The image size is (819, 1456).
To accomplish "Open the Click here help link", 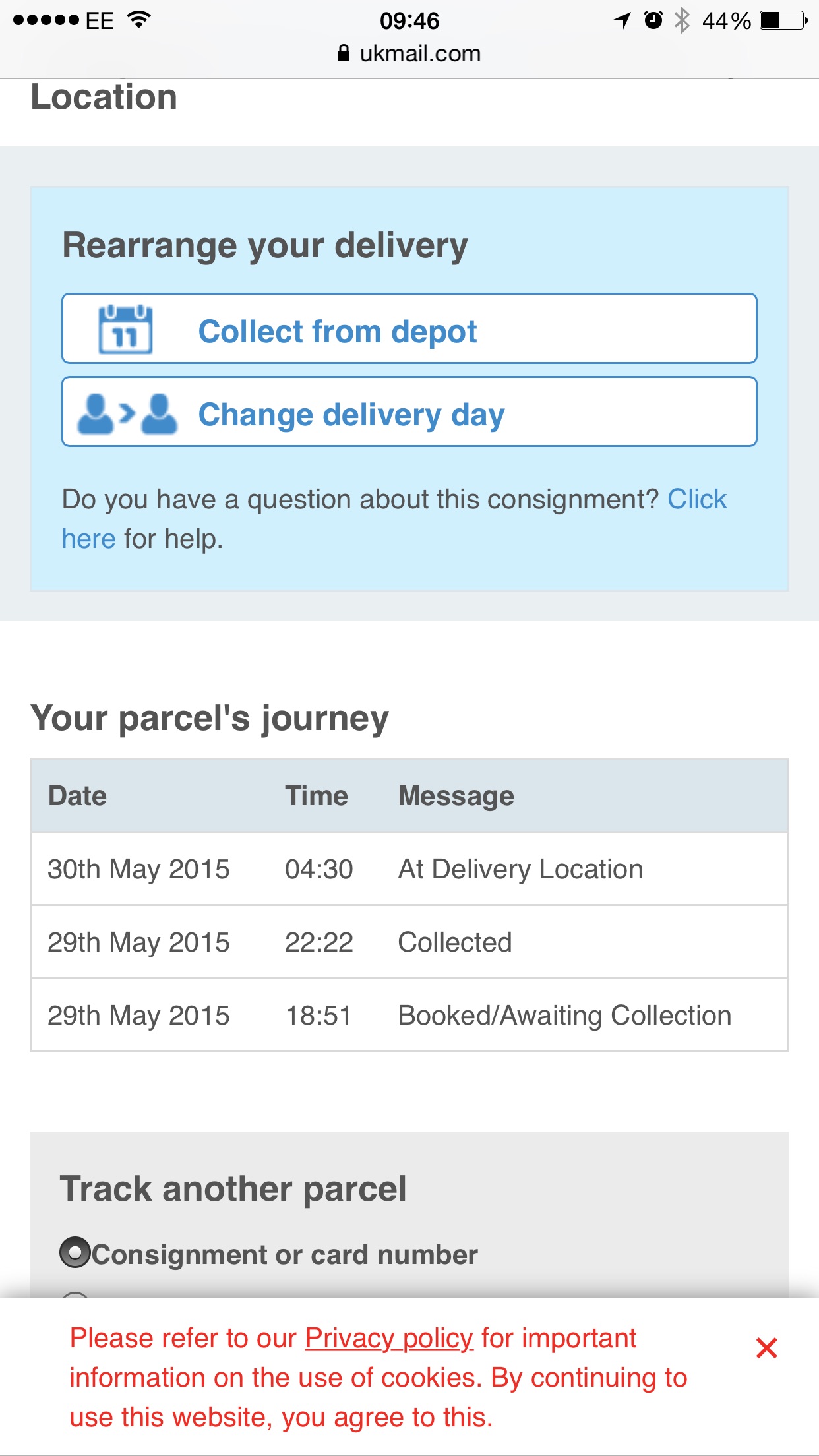I will coord(696,499).
